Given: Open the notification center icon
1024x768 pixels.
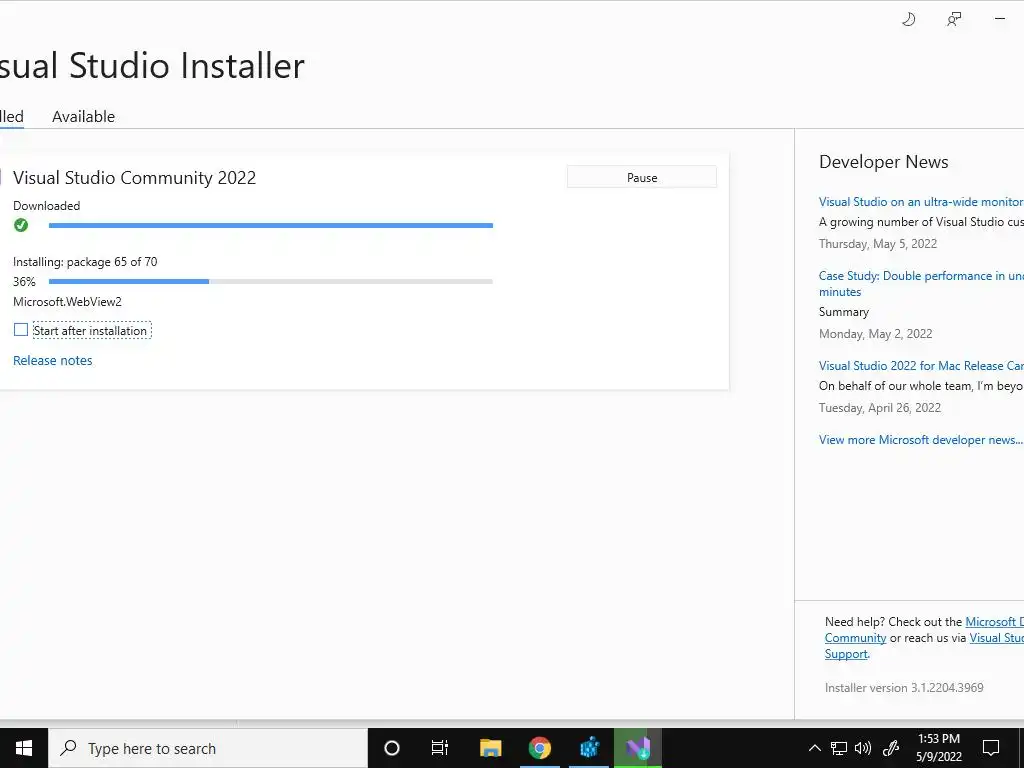Looking at the screenshot, I should coord(991,748).
